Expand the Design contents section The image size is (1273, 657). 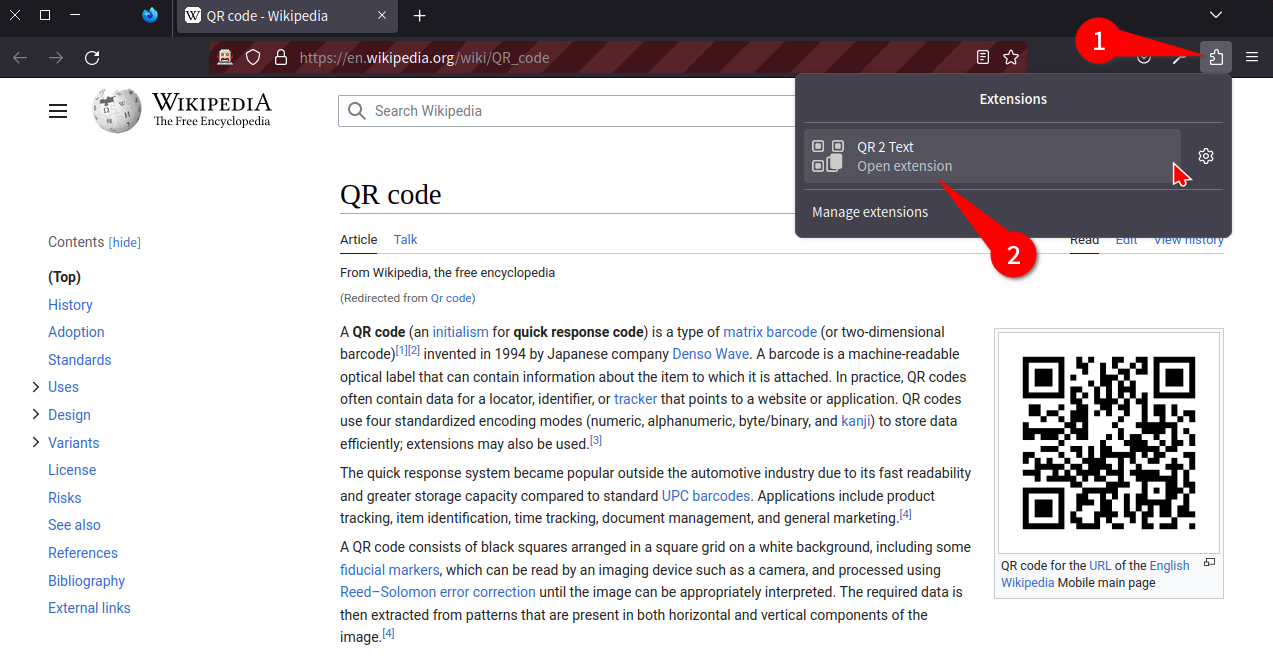click(x=36, y=415)
